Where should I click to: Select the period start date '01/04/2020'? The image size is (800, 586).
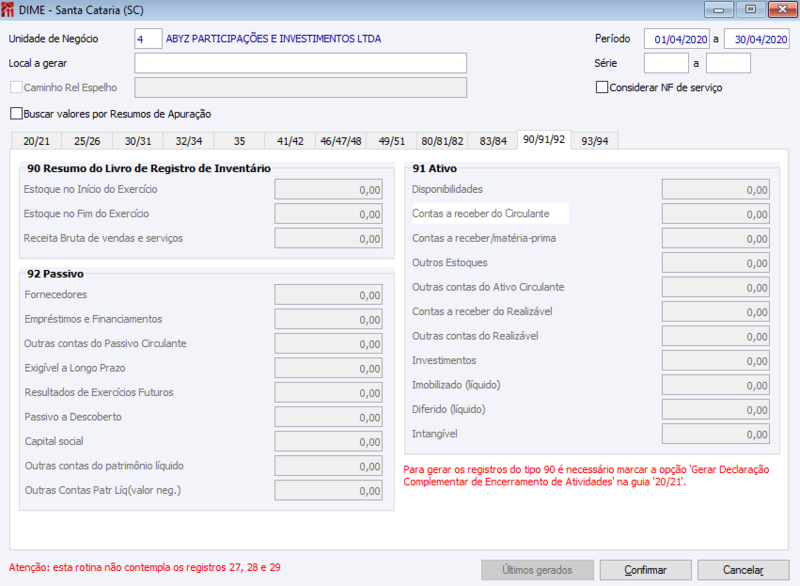tap(676, 37)
